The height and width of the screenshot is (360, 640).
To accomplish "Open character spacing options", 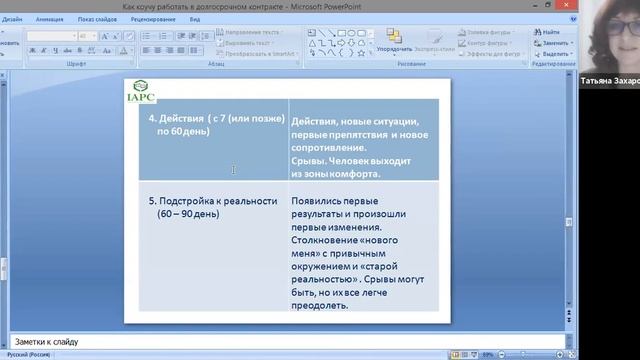I will point(92,51).
